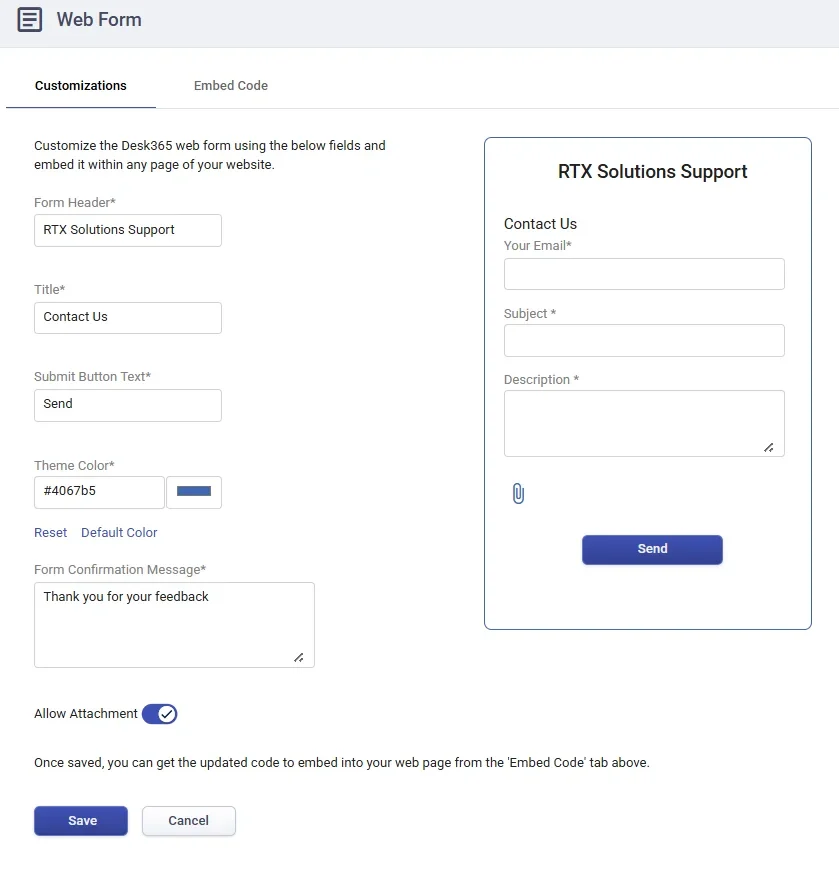Click the Reset color link
Viewport: 839px width, 889px height.
(50, 532)
